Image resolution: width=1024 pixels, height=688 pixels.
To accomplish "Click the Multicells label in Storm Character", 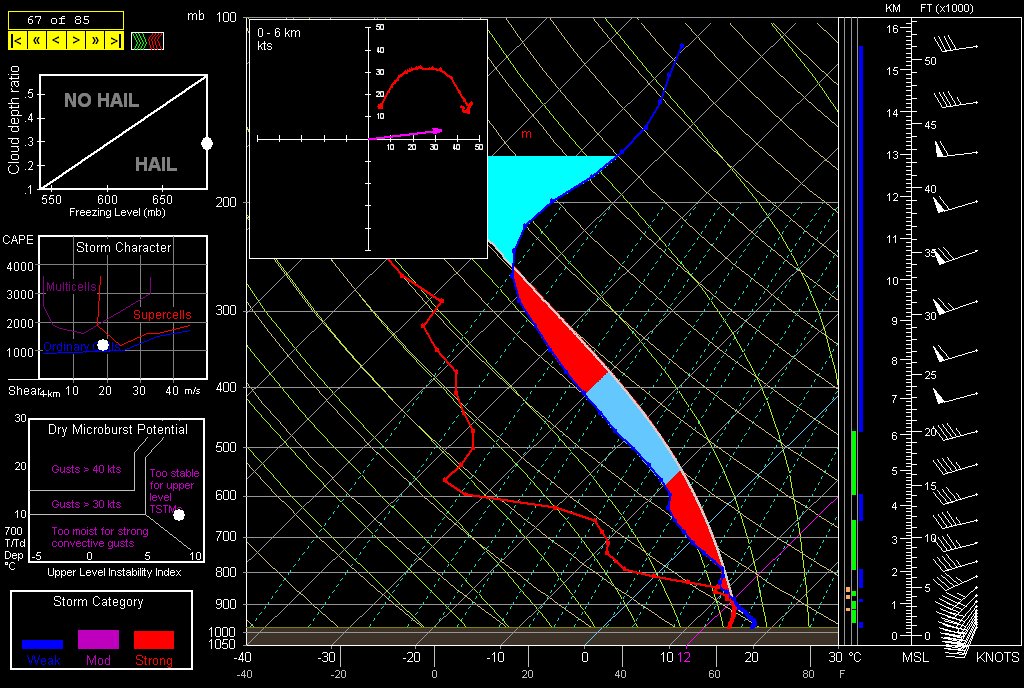I will [x=71, y=287].
